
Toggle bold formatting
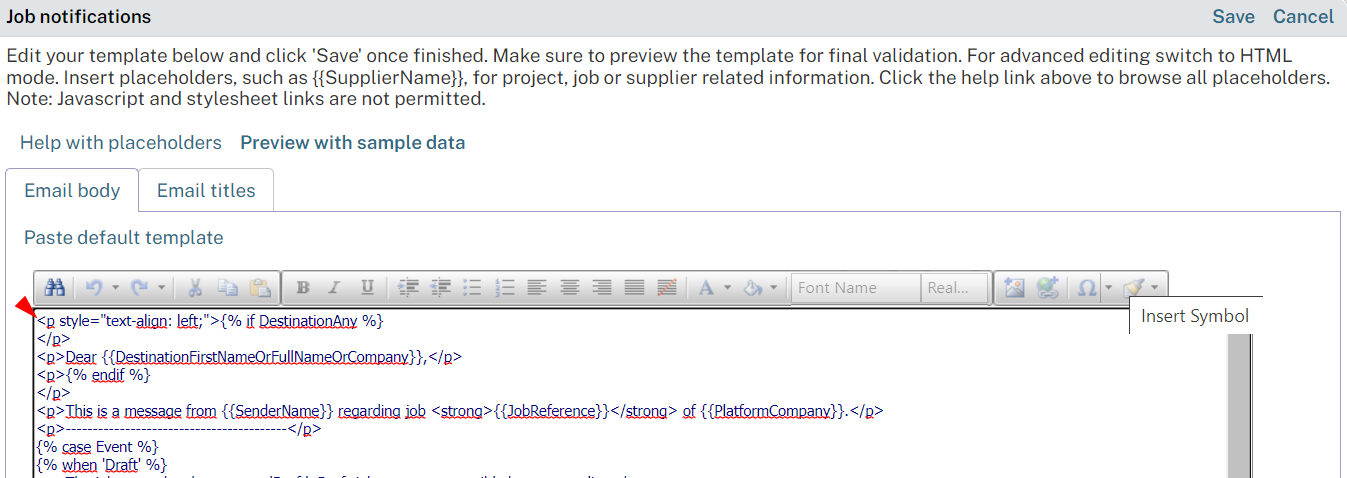coord(302,288)
